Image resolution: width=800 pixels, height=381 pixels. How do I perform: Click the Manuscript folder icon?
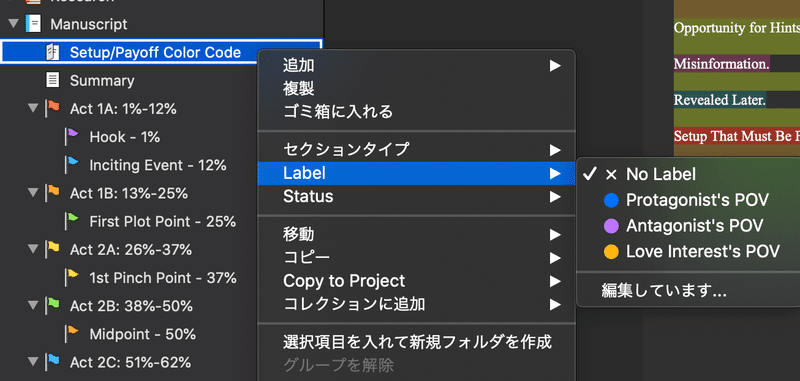[x=33, y=24]
